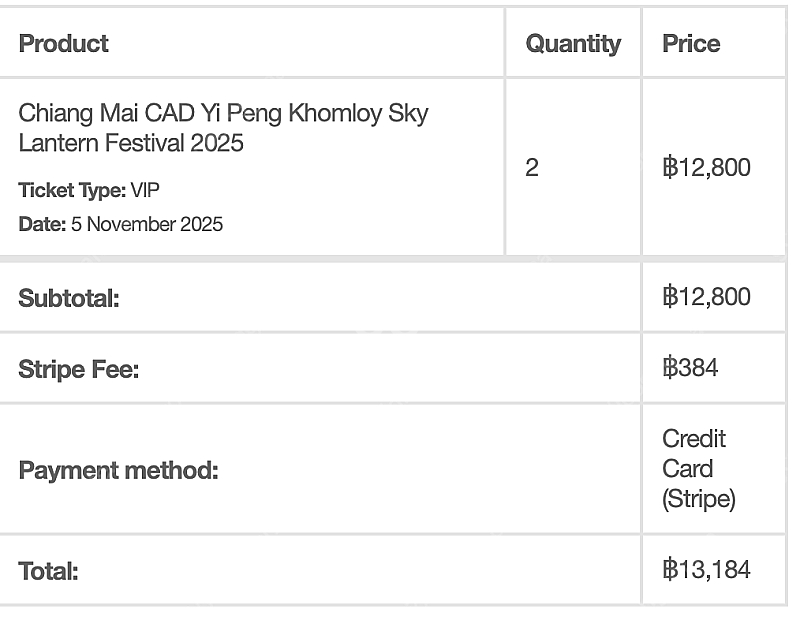Click the total amount ฿13,184
800x620 pixels.
[x=706, y=569]
